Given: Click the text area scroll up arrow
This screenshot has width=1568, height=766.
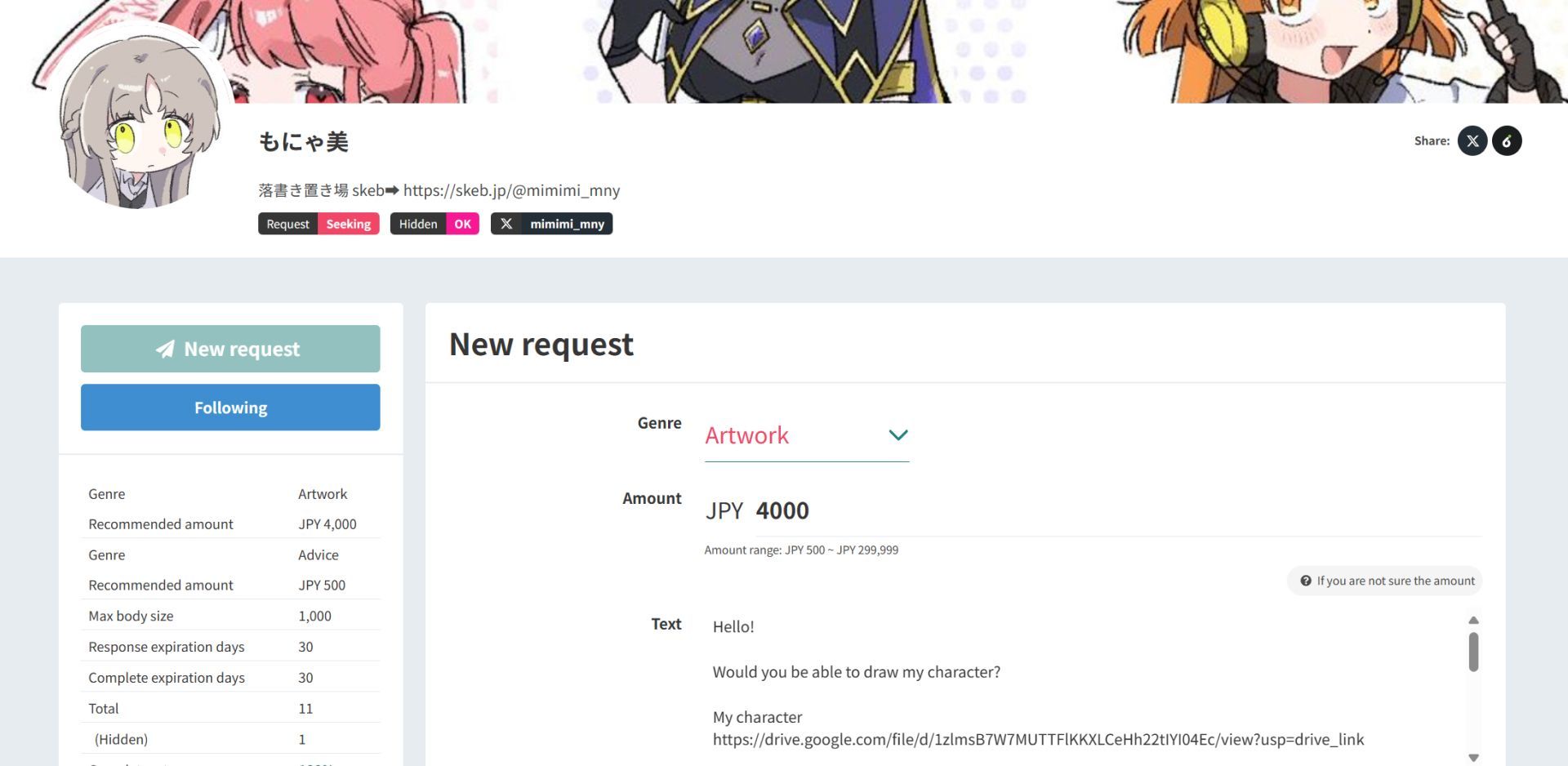Looking at the screenshot, I should (x=1473, y=621).
